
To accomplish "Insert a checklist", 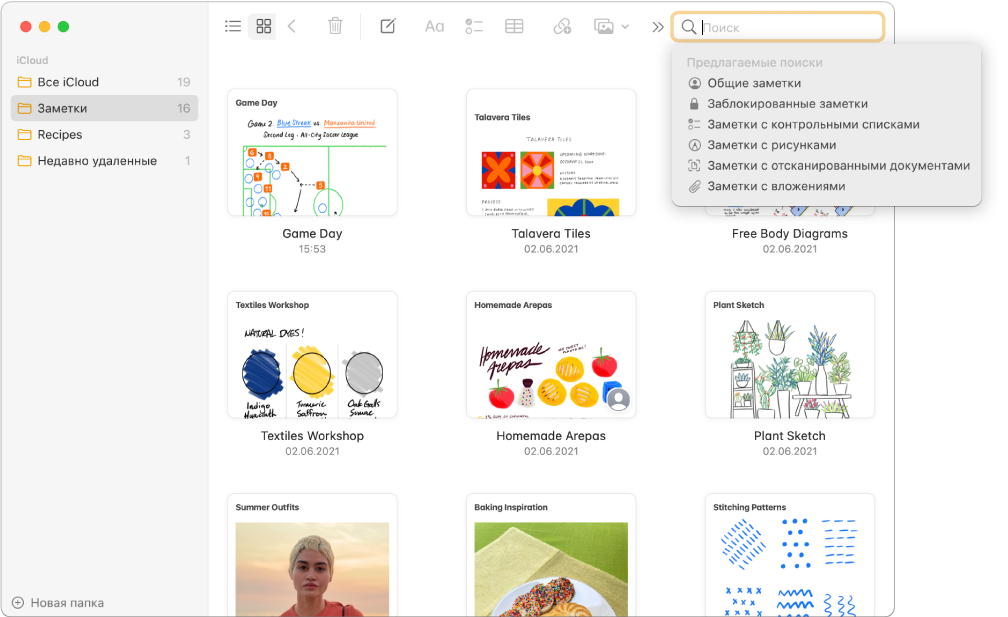I will pyautogui.click(x=474, y=27).
